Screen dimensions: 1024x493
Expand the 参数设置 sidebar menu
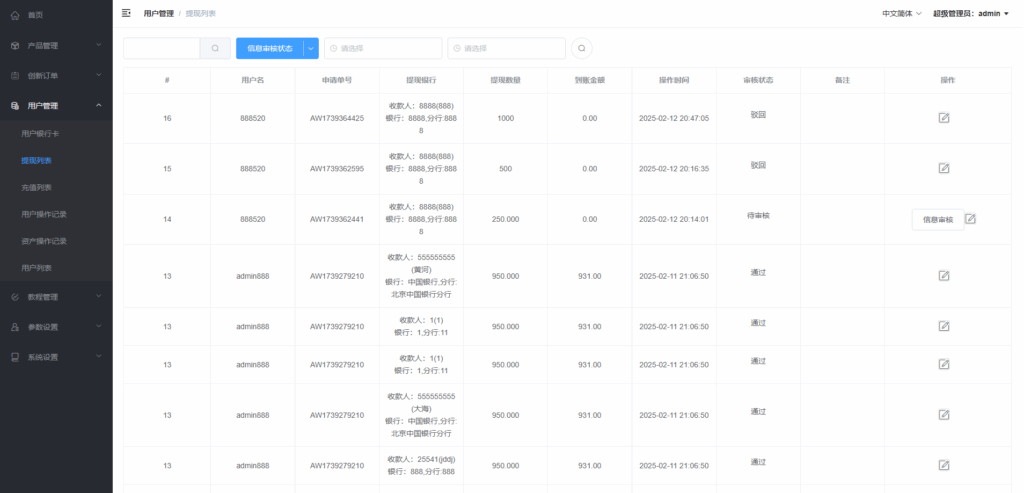click(99, 326)
